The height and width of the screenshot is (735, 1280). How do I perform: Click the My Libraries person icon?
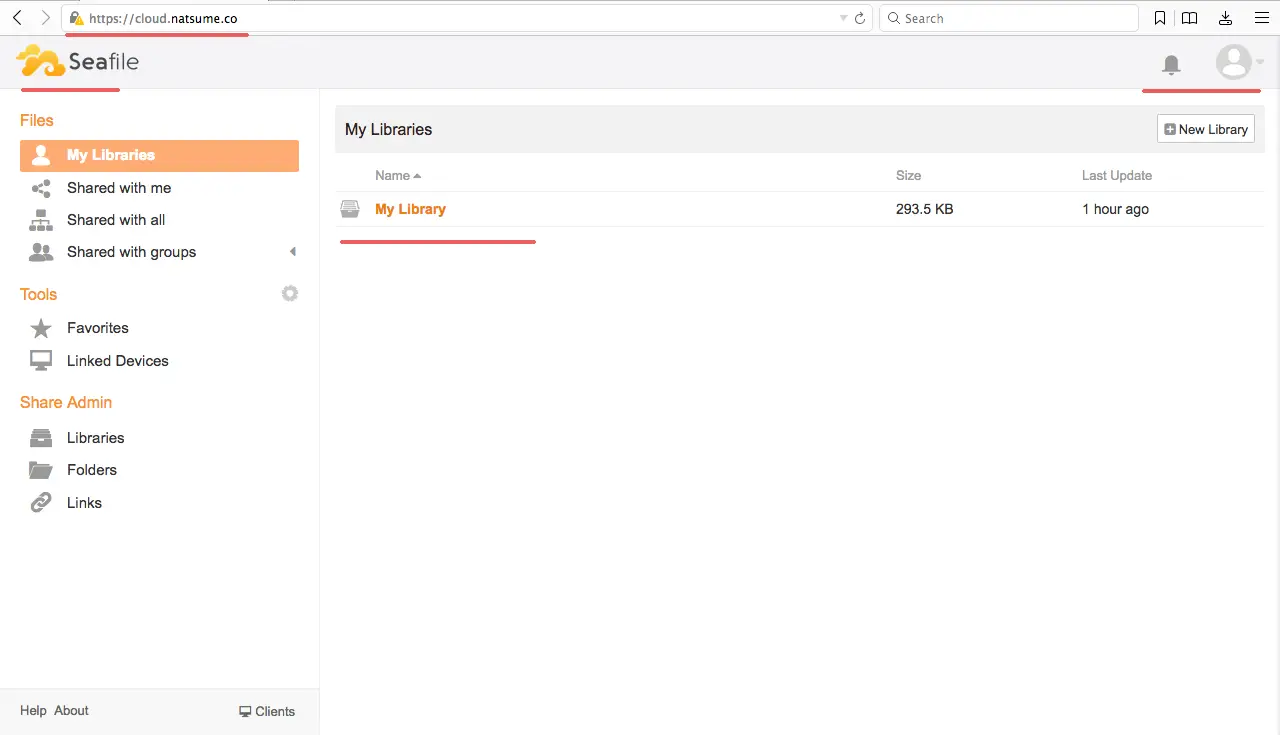(x=41, y=155)
